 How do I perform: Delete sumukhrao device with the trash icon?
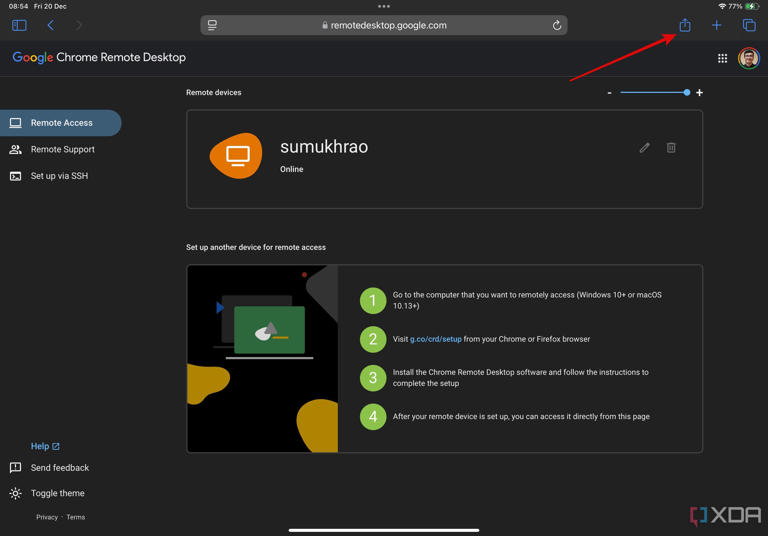671,147
